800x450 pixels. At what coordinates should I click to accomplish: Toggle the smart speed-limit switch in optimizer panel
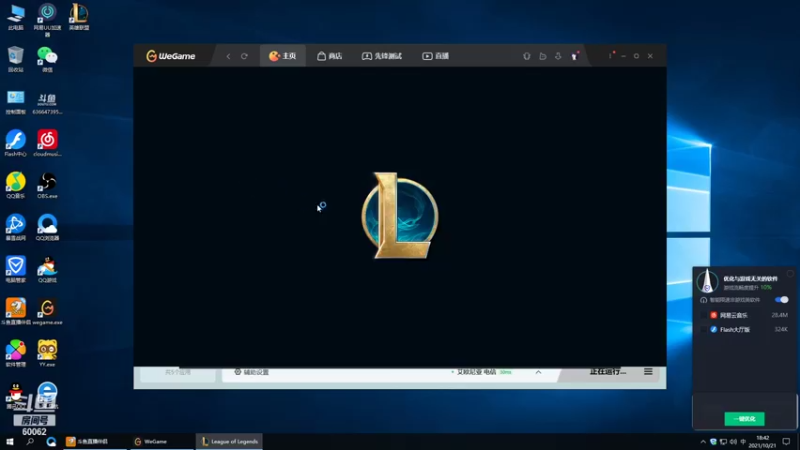tap(781, 299)
